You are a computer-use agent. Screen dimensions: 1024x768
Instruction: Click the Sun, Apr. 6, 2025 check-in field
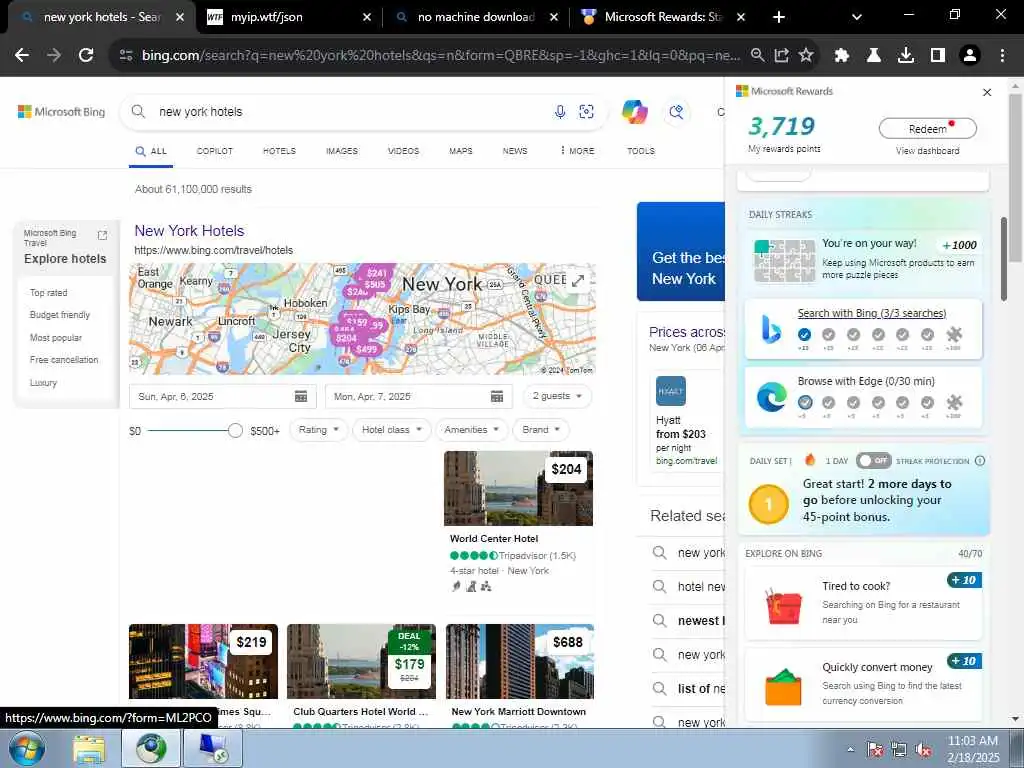coord(223,396)
